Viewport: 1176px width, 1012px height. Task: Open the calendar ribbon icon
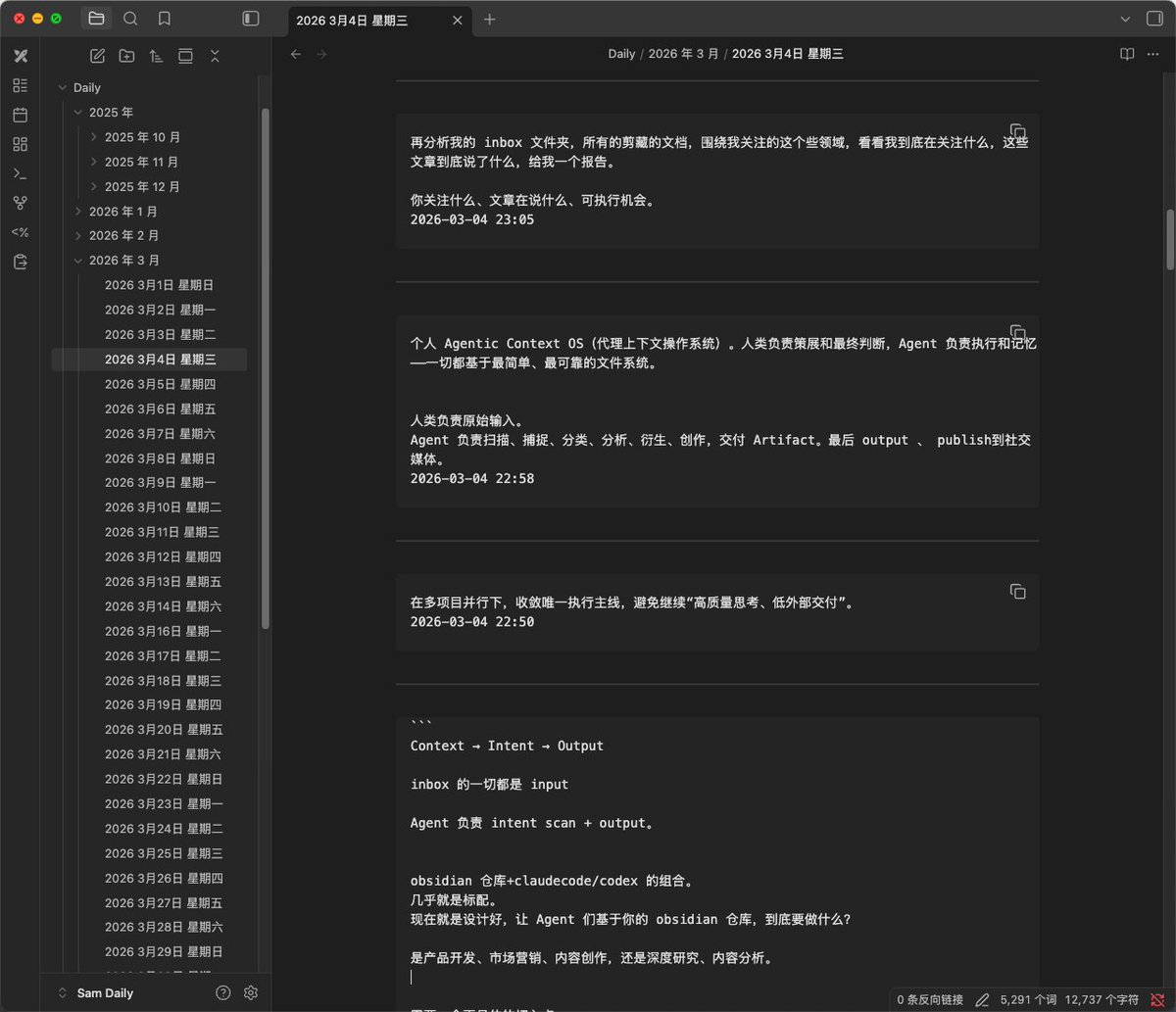tap(21, 115)
